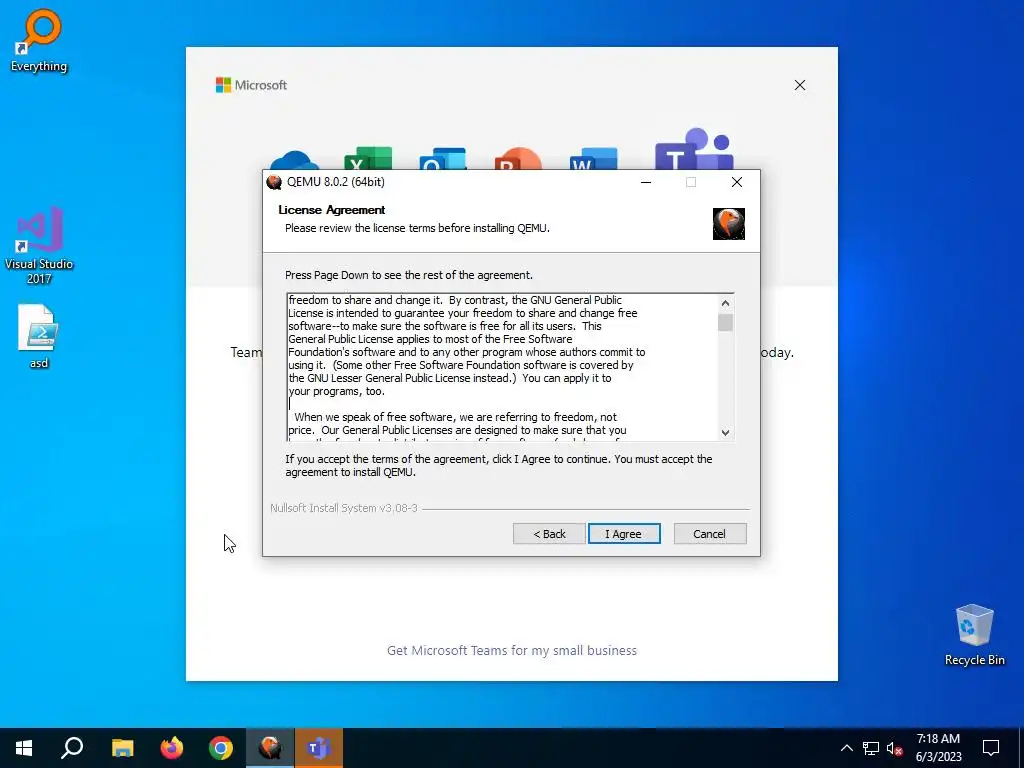Screen dimensions: 1024x768
Task: Open taskbar search
Action: coord(72,748)
